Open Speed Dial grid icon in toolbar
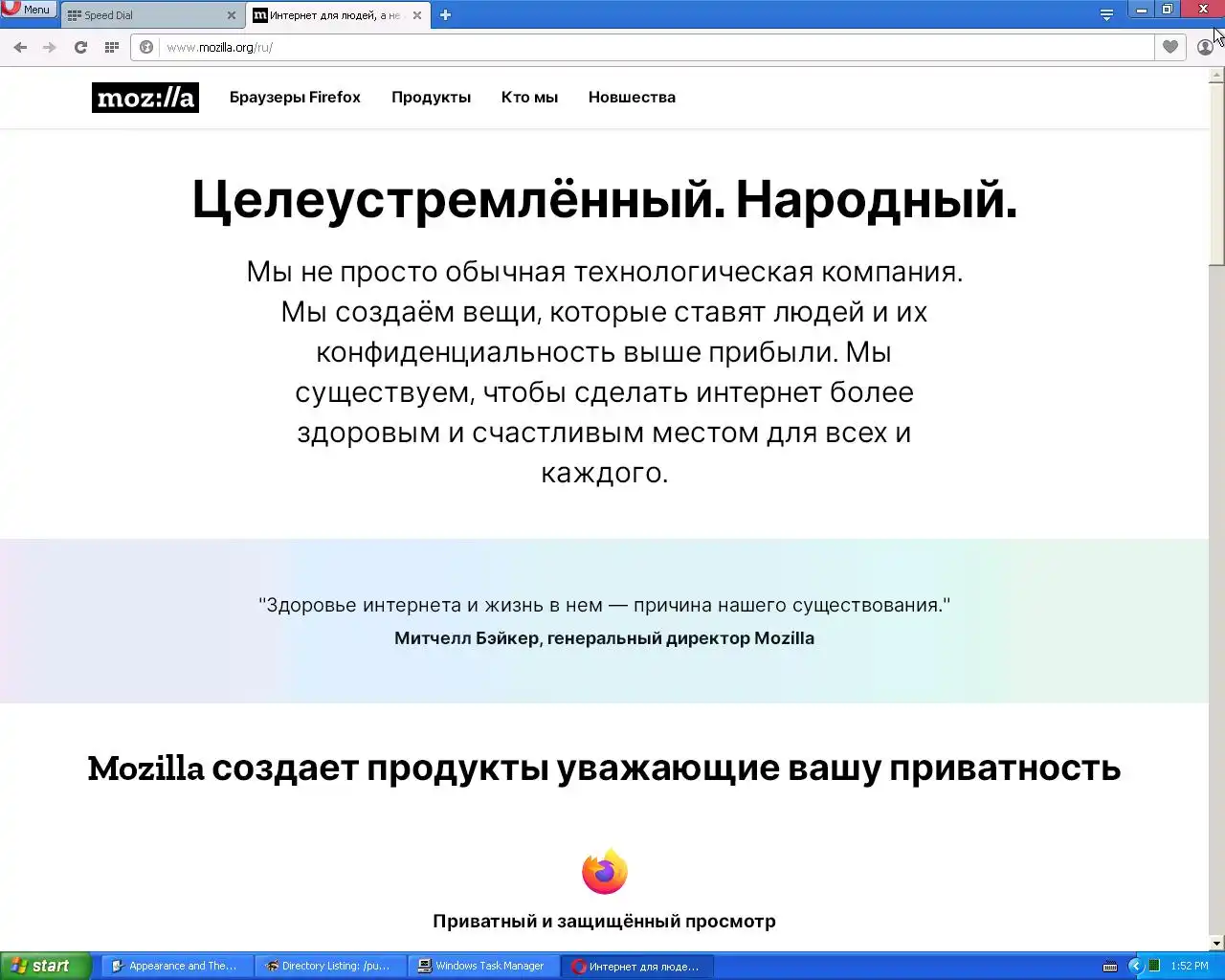This screenshot has width=1225, height=980. tap(112, 47)
